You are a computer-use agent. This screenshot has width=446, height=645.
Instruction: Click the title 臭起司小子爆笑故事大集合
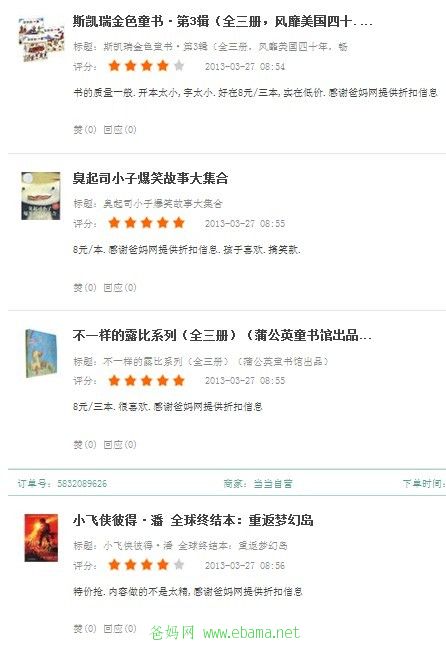[150, 179]
